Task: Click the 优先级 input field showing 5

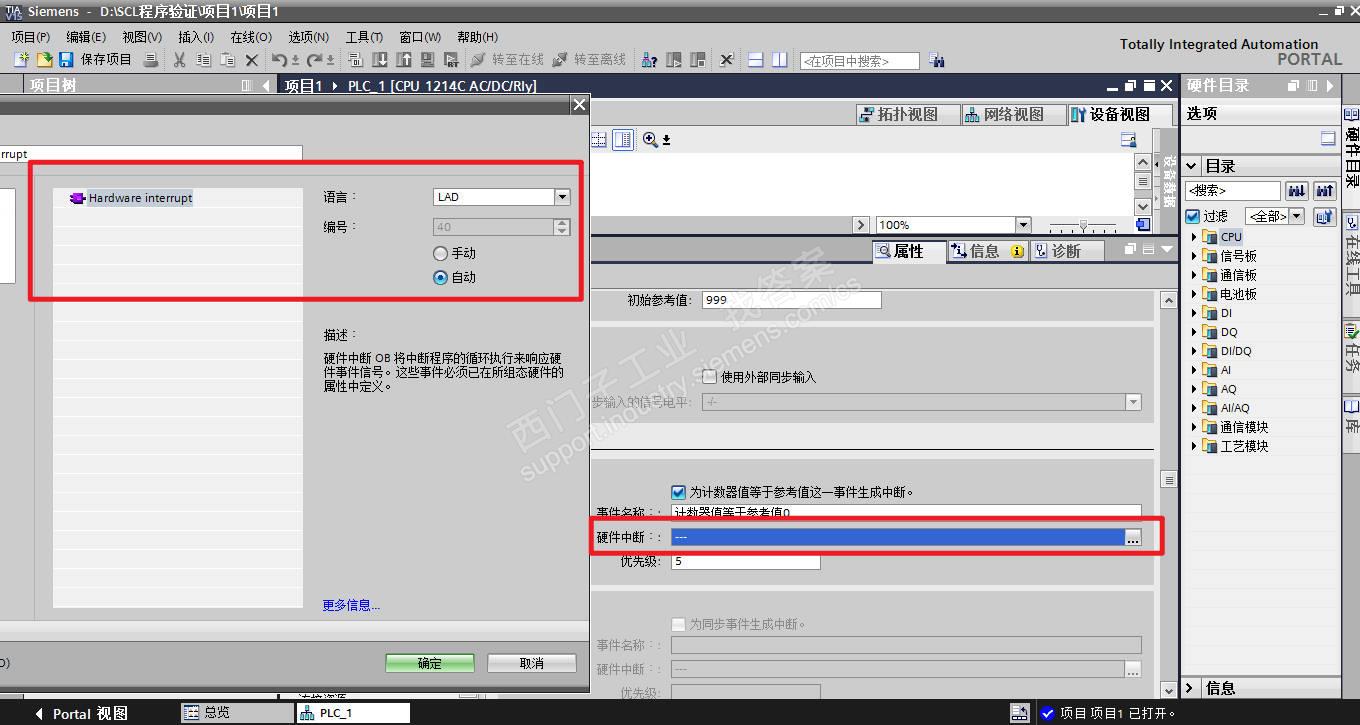Action: 745,562
